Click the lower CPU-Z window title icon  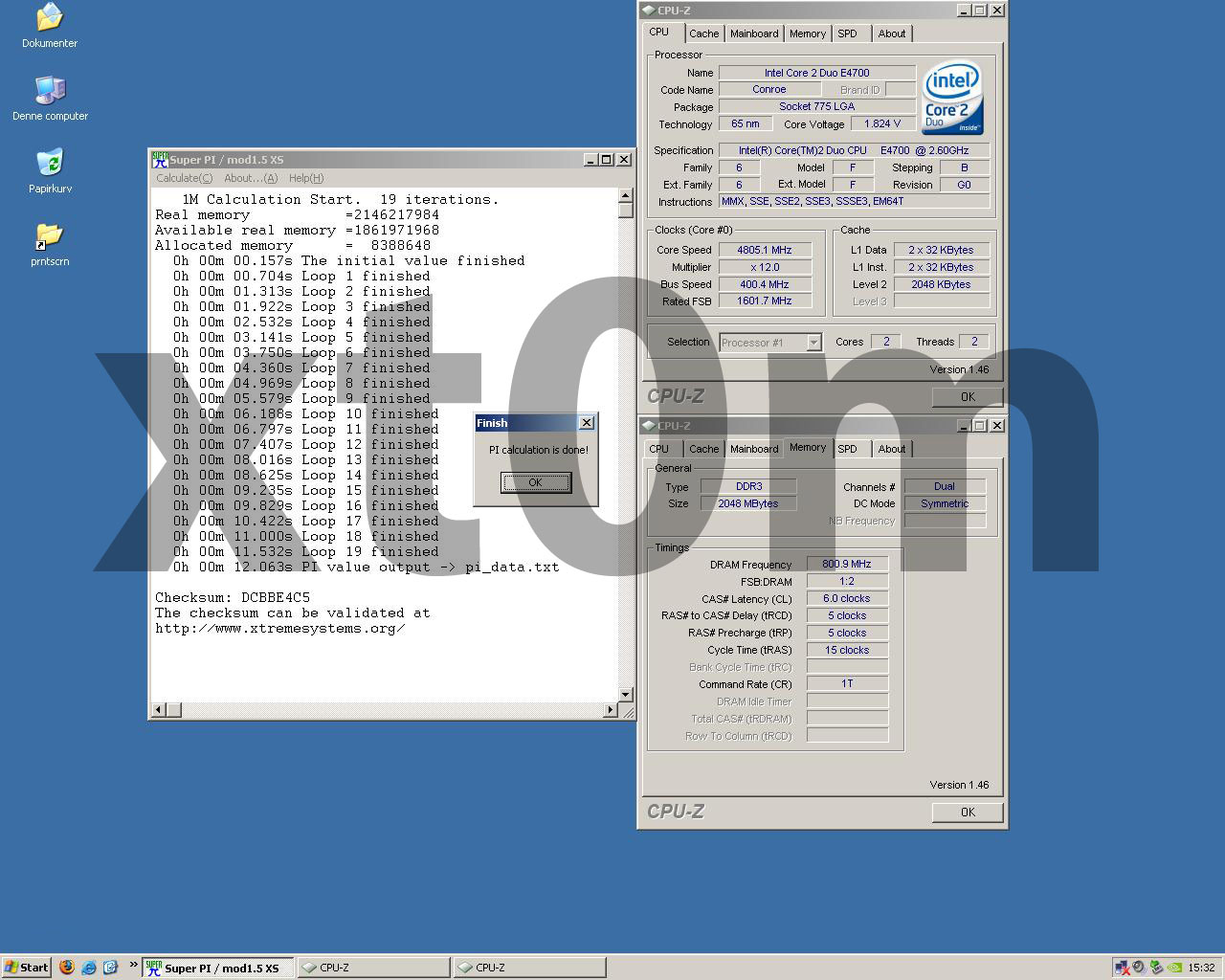tap(649, 426)
